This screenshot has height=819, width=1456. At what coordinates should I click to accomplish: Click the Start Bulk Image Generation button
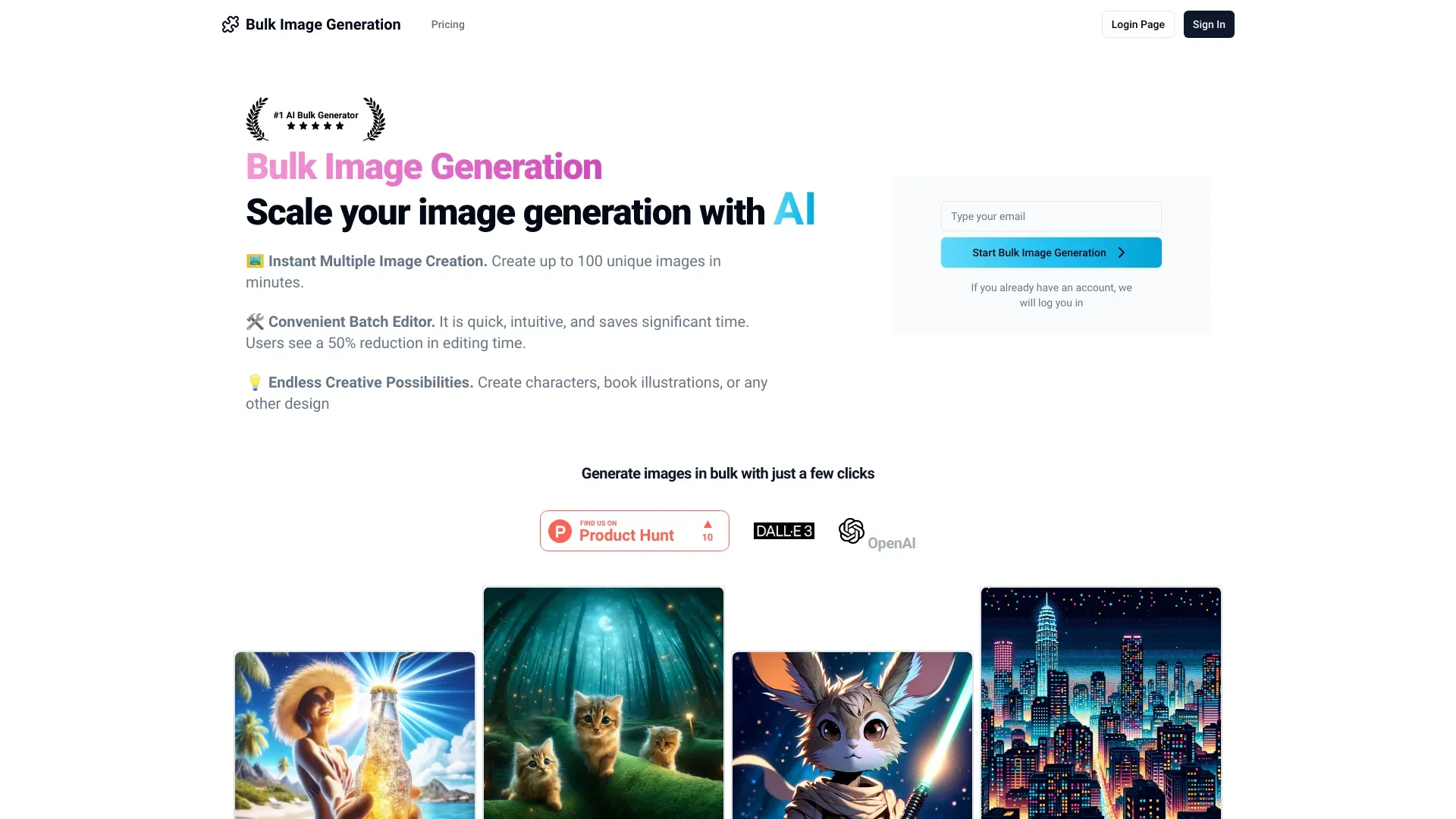[x=1050, y=252]
